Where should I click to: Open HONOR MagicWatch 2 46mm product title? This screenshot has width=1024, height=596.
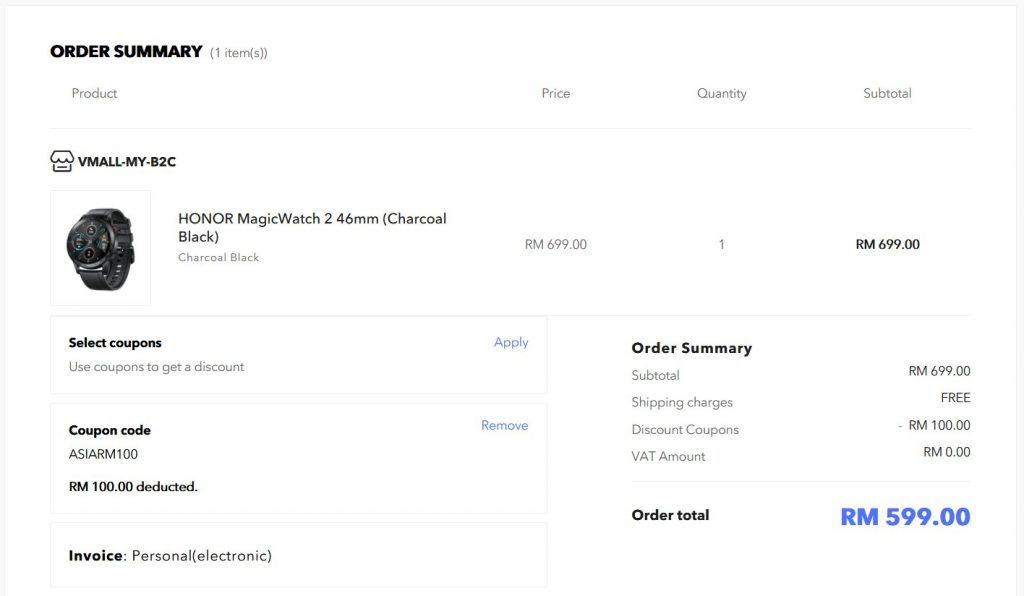312,227
